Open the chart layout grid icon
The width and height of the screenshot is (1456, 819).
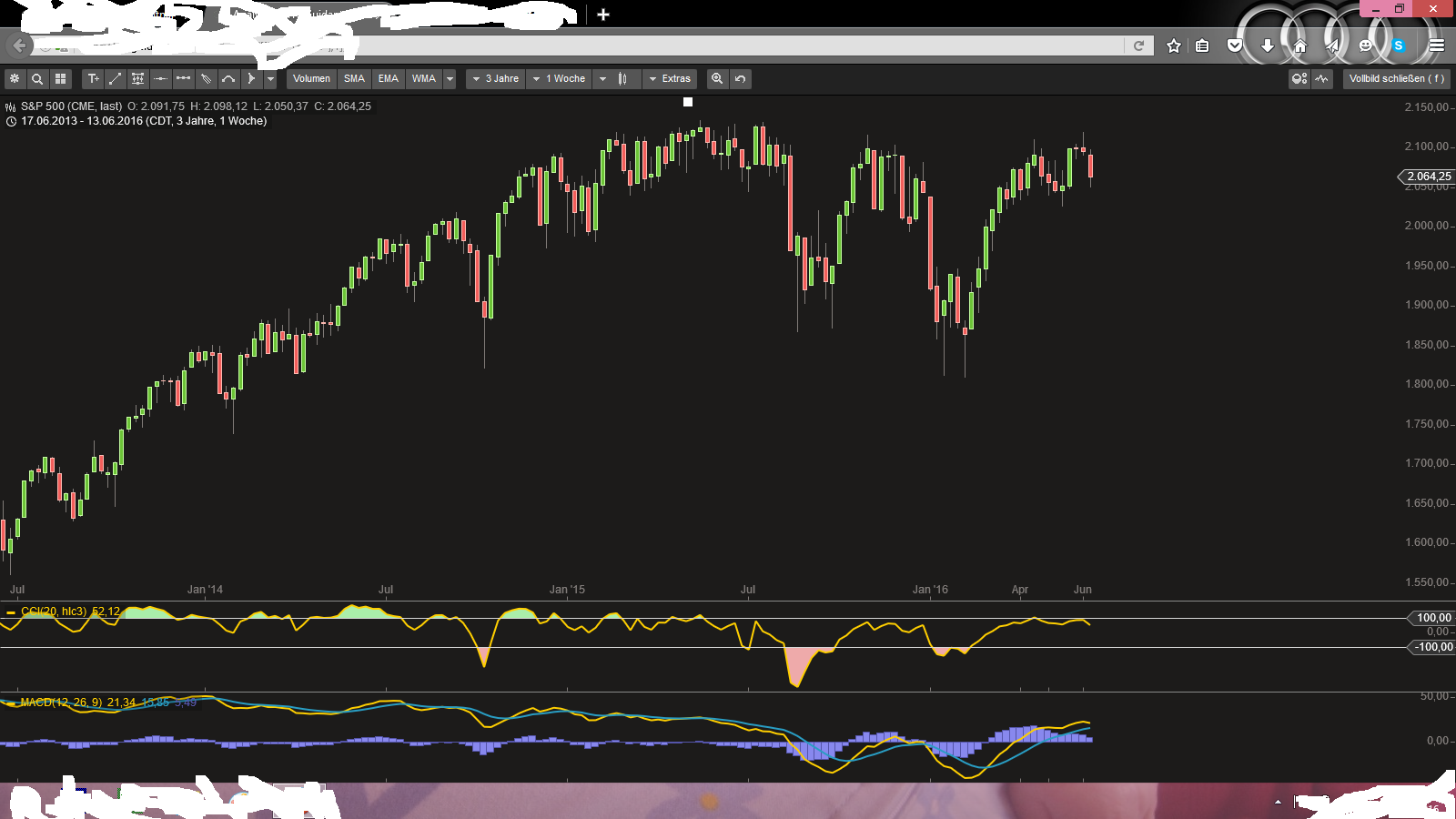tap(60, 79)
